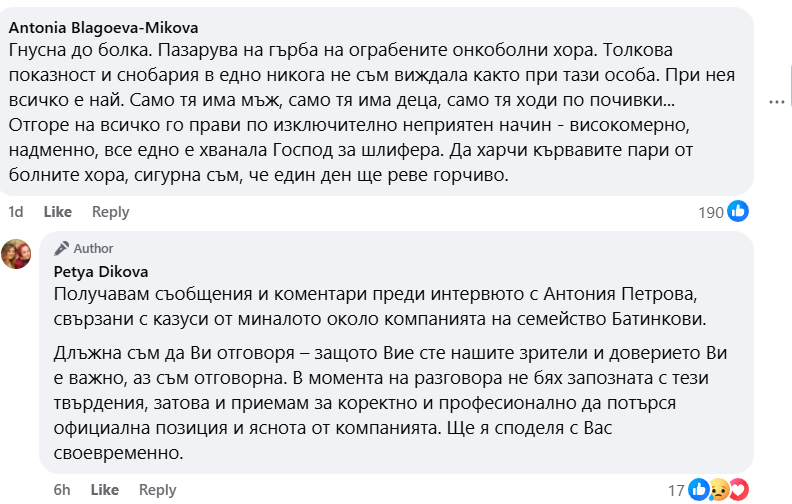Open the three-dots comment options menu
The image size is (792, 504).
[x=778, y=101]
